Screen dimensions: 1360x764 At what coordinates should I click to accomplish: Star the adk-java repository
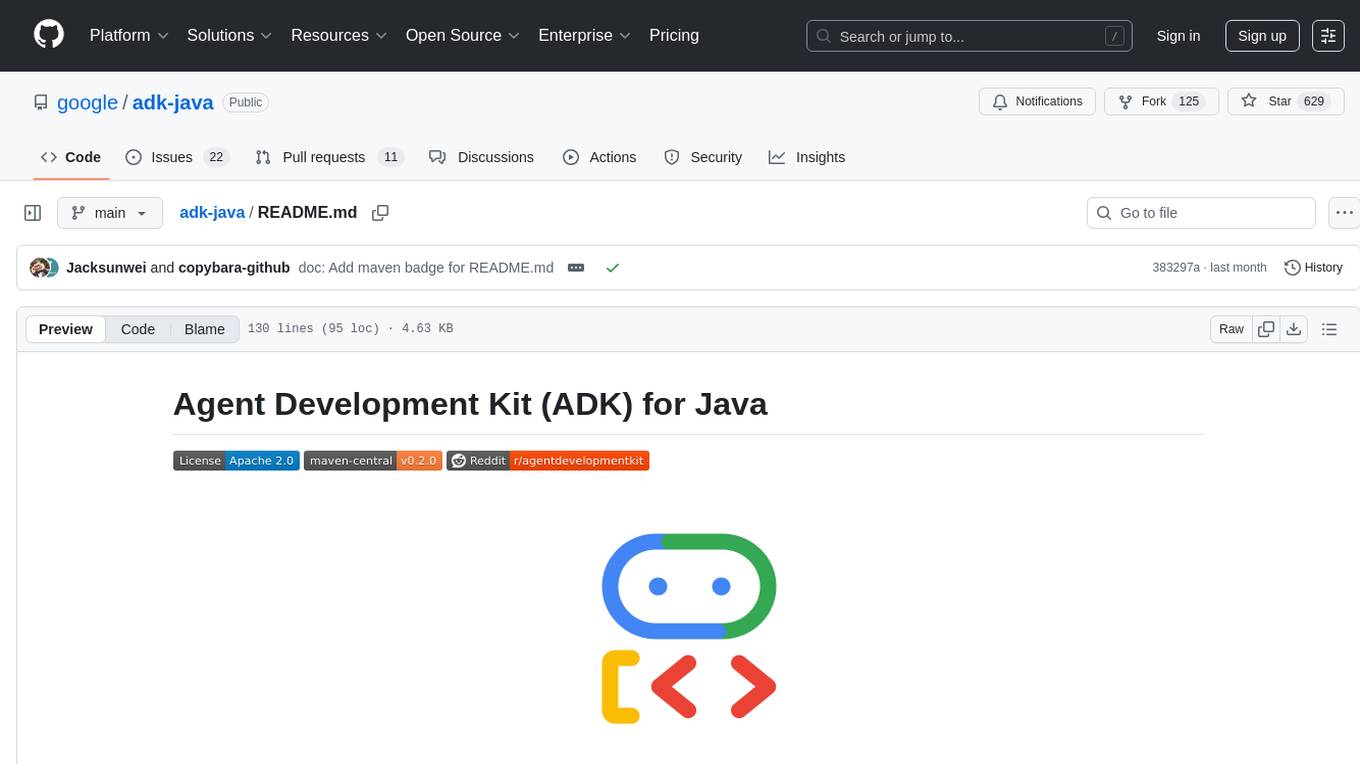pos(1285,102)
